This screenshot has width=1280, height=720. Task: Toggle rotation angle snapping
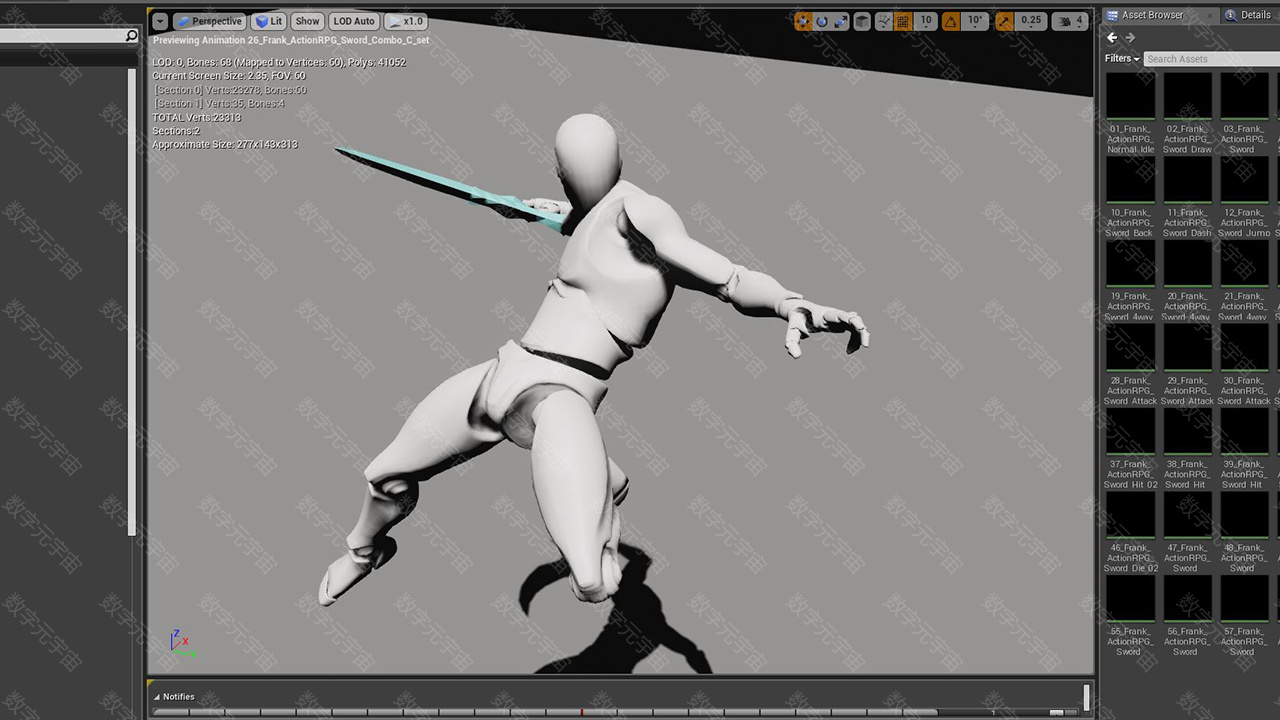click(951, 21)
